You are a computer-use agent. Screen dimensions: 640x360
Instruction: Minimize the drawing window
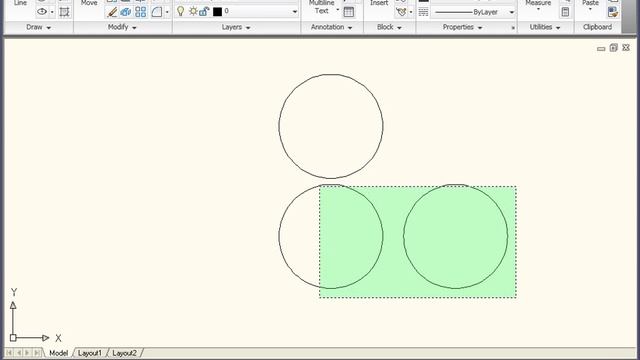pyautogui.click(x=601, y=49)
